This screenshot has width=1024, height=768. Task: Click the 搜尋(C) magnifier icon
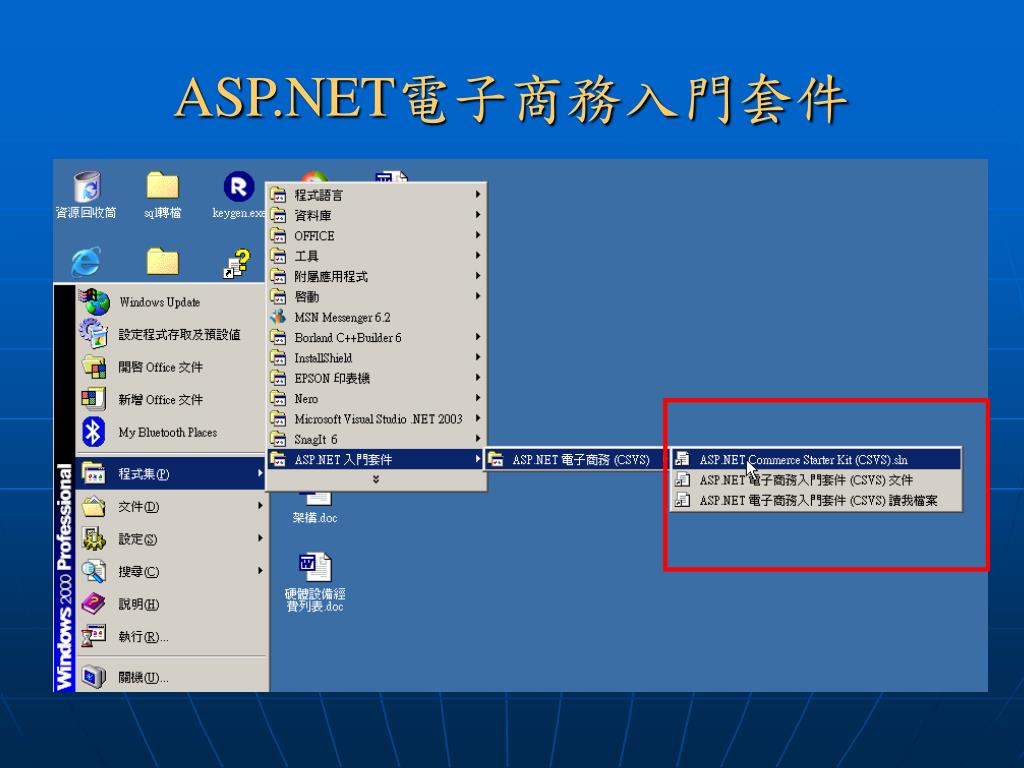pyautogui.click(x=93, y=571)
